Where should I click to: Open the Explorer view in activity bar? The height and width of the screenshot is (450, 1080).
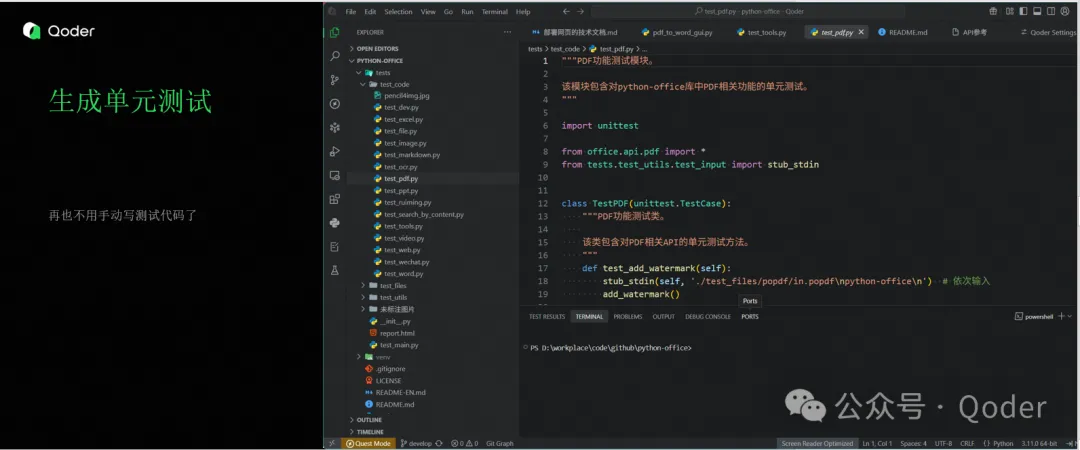pos(335,32)
